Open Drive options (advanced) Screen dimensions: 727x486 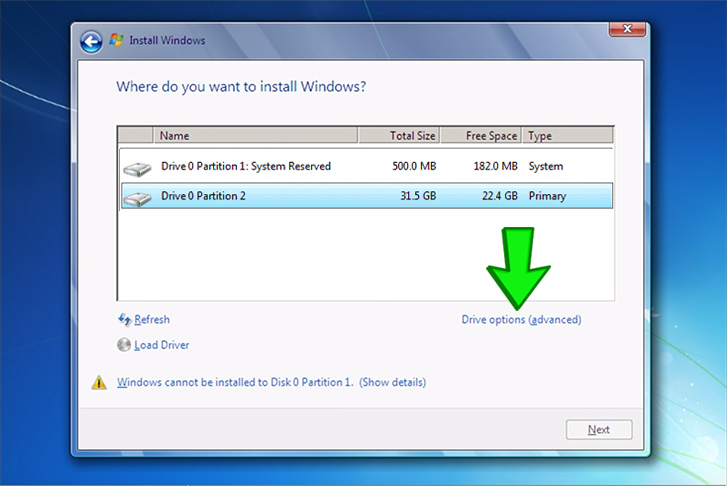click(521, 320)
